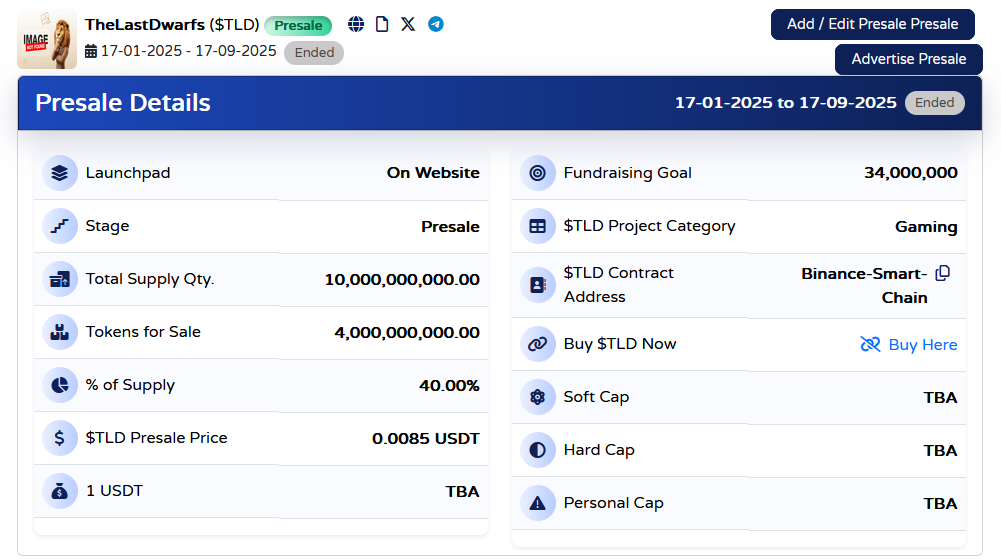This screenshot has height=560, width=1001.
Task: Click the Presale Price dollar icon
Action: coord(60,438)
